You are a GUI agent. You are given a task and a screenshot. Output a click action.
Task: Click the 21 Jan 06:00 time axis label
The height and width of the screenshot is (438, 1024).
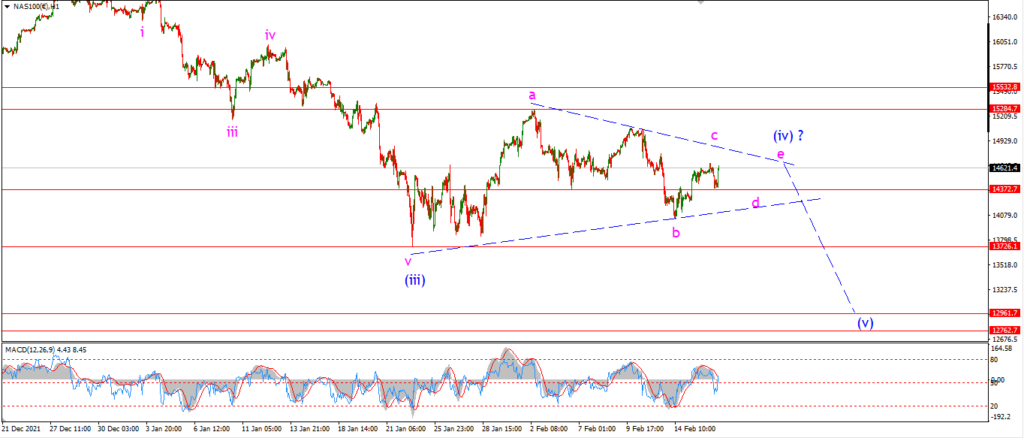(406, 429)
